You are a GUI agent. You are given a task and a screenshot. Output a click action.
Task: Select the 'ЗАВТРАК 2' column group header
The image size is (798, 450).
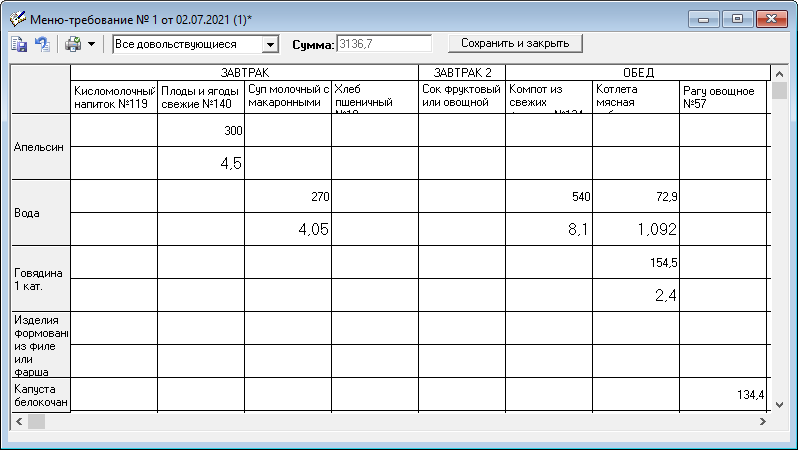click(462, 73)
